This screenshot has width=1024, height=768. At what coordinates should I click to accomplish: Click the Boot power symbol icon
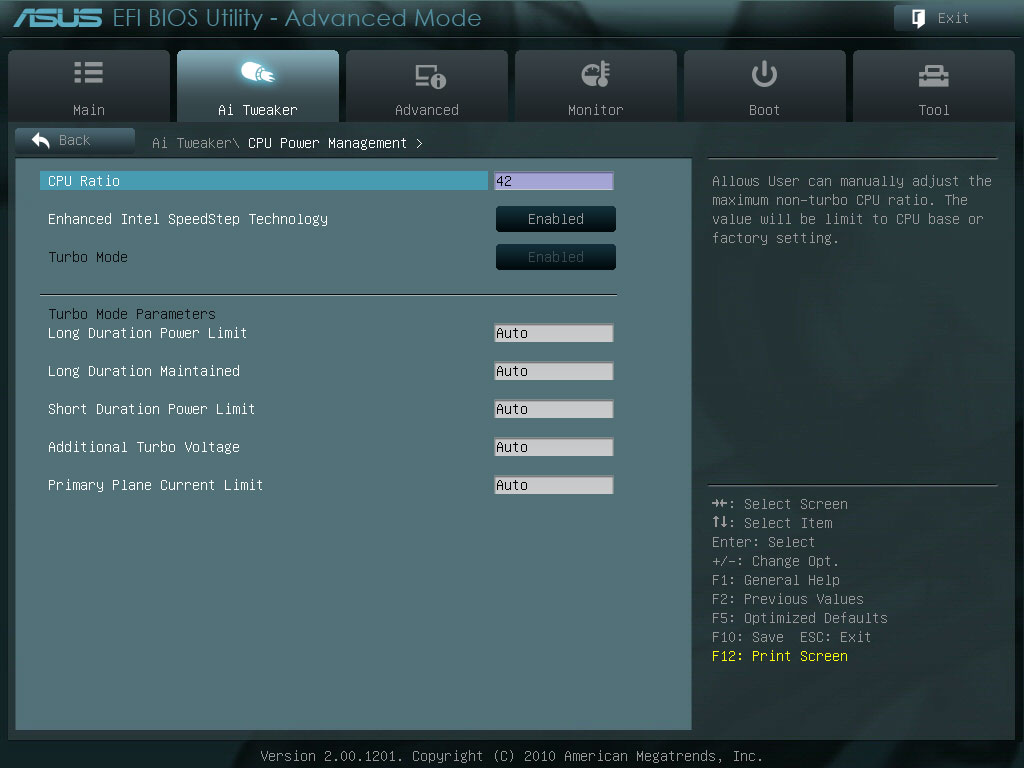(x=764, y=74)
